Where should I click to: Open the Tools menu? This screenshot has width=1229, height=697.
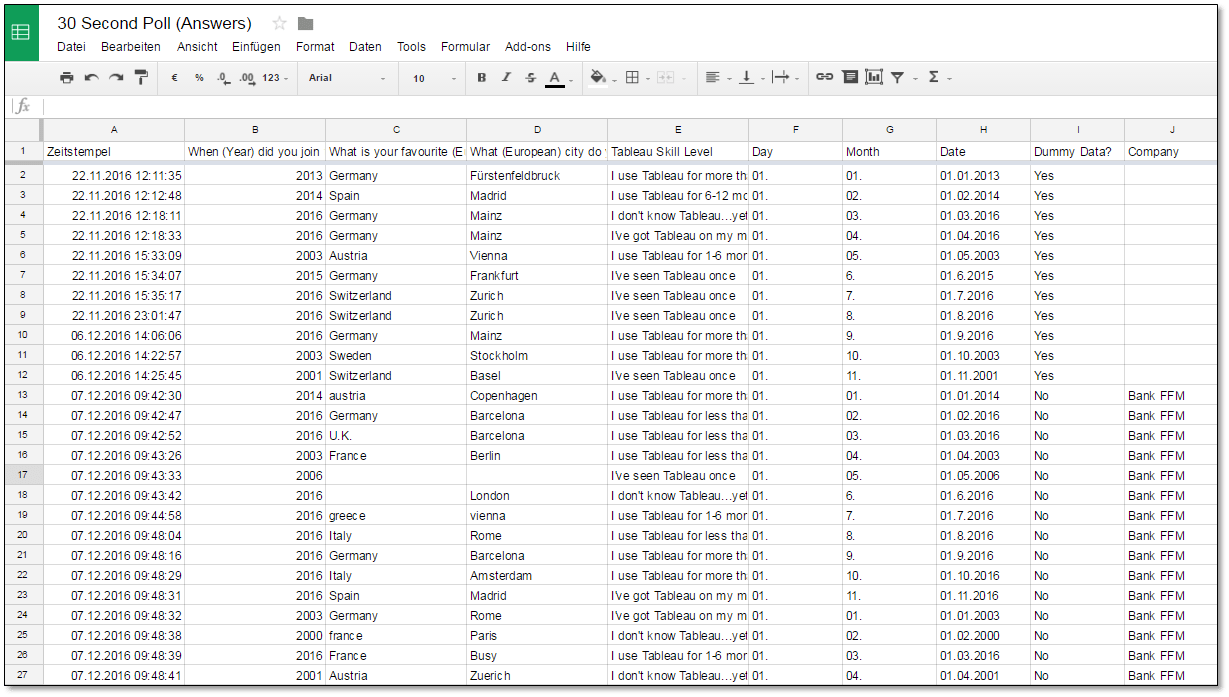(411, 47)
